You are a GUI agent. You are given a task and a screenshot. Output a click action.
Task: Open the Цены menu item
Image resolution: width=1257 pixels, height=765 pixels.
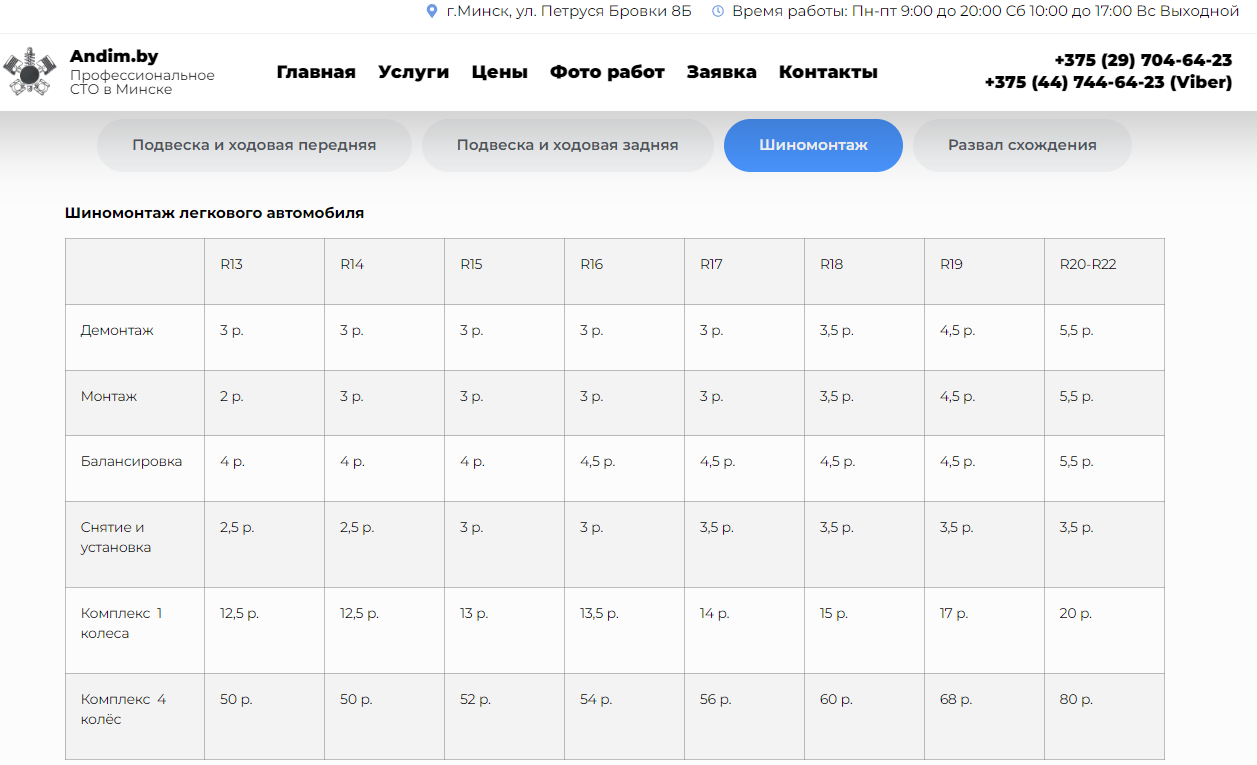click(x=499, y=72)
